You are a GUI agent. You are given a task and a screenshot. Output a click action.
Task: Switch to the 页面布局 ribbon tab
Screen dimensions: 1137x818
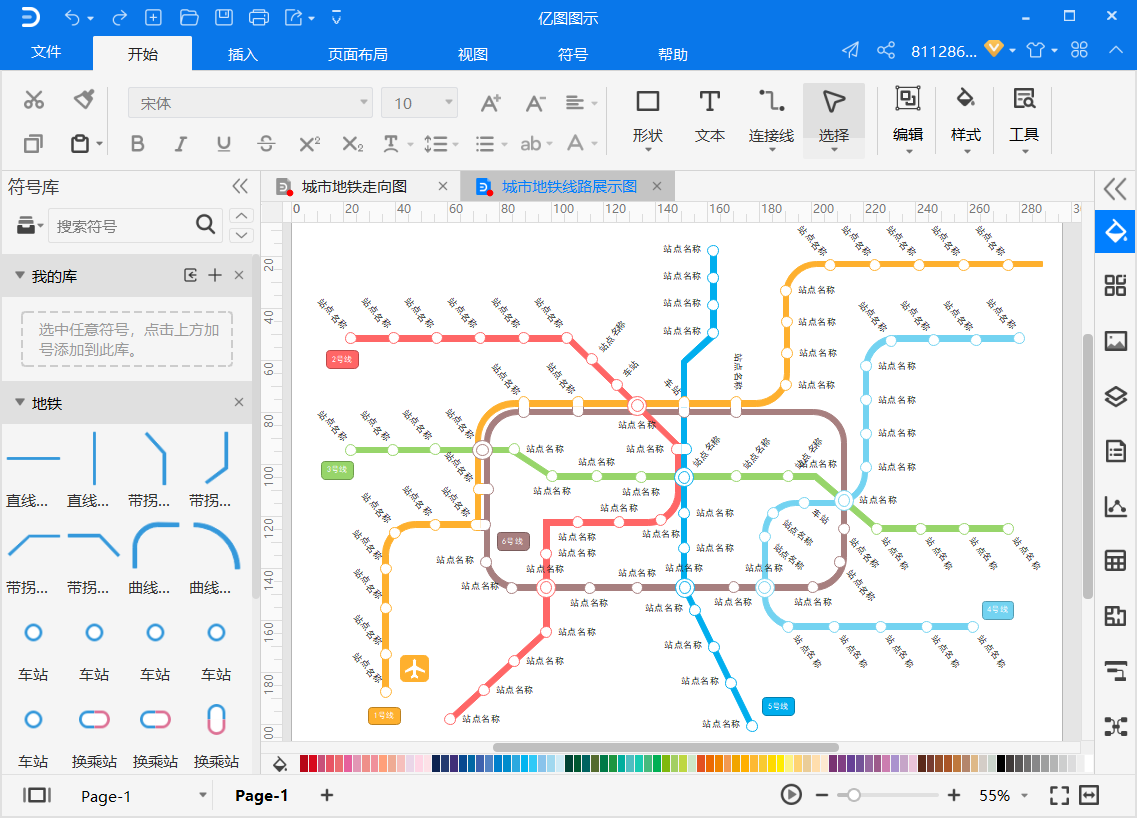pyautogui.click(x=357, y=54)
